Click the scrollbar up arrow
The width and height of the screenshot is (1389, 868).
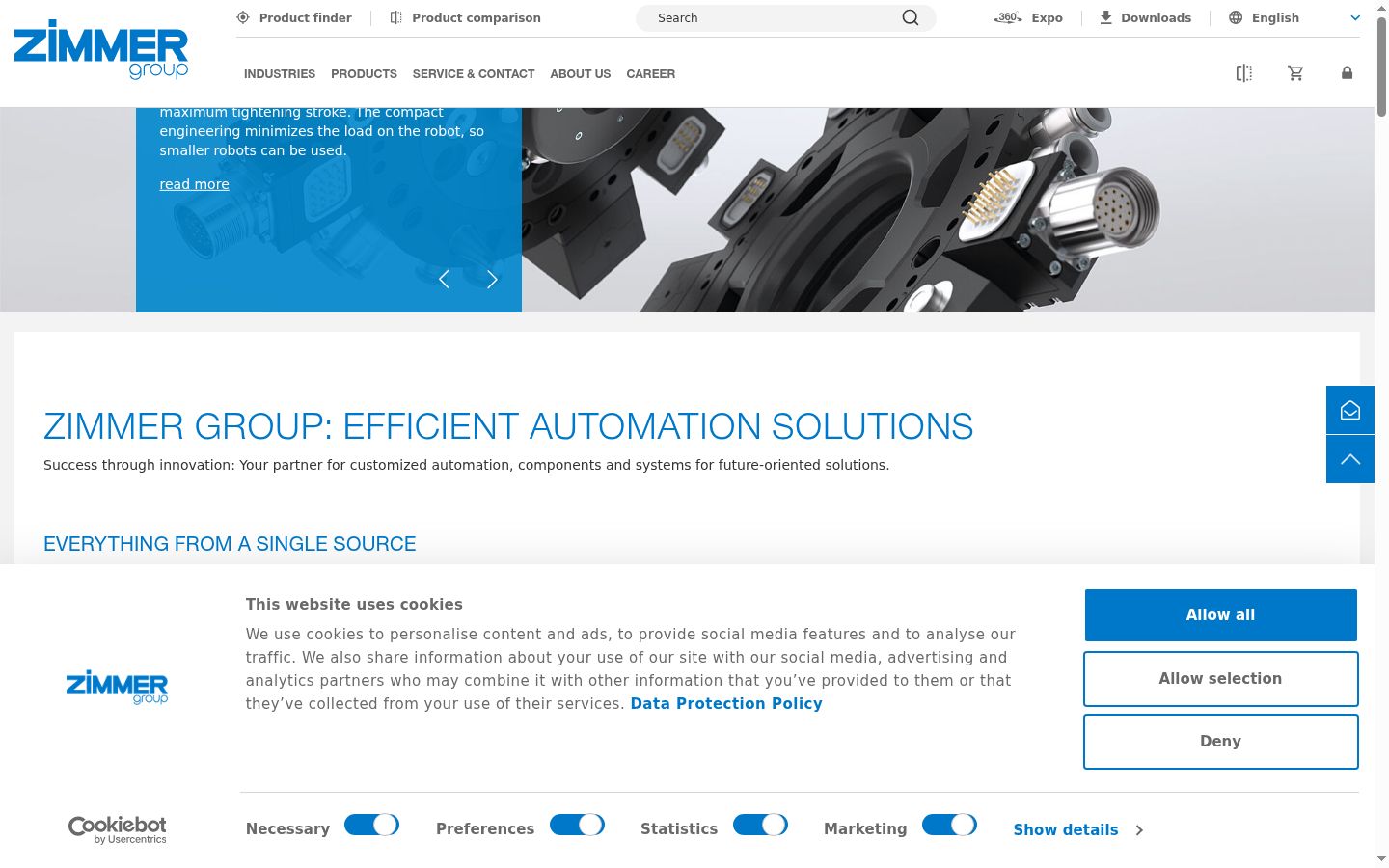(x=1381, y=7)
